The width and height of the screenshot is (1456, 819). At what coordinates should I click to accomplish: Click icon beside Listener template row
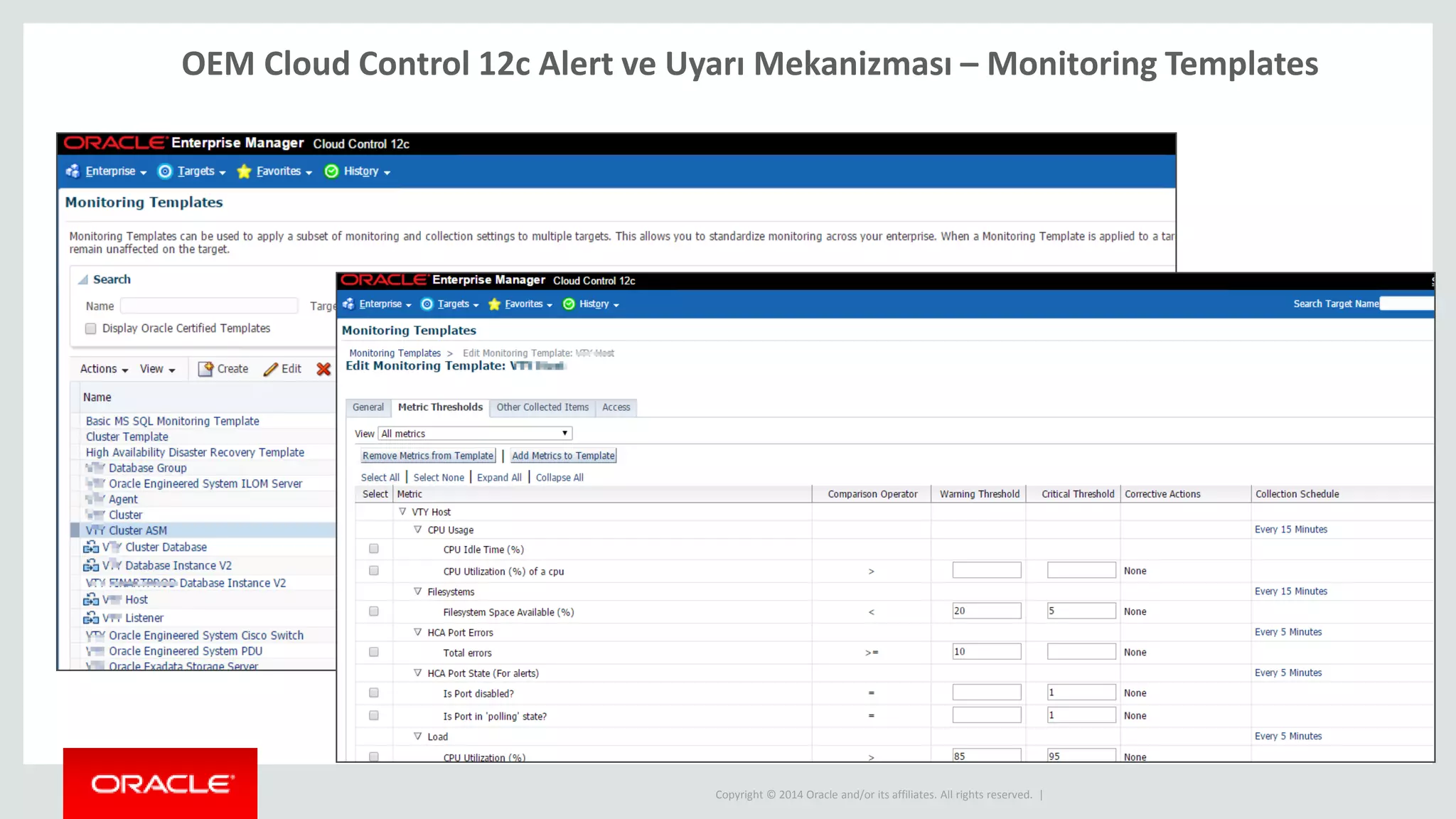point(91,619)
